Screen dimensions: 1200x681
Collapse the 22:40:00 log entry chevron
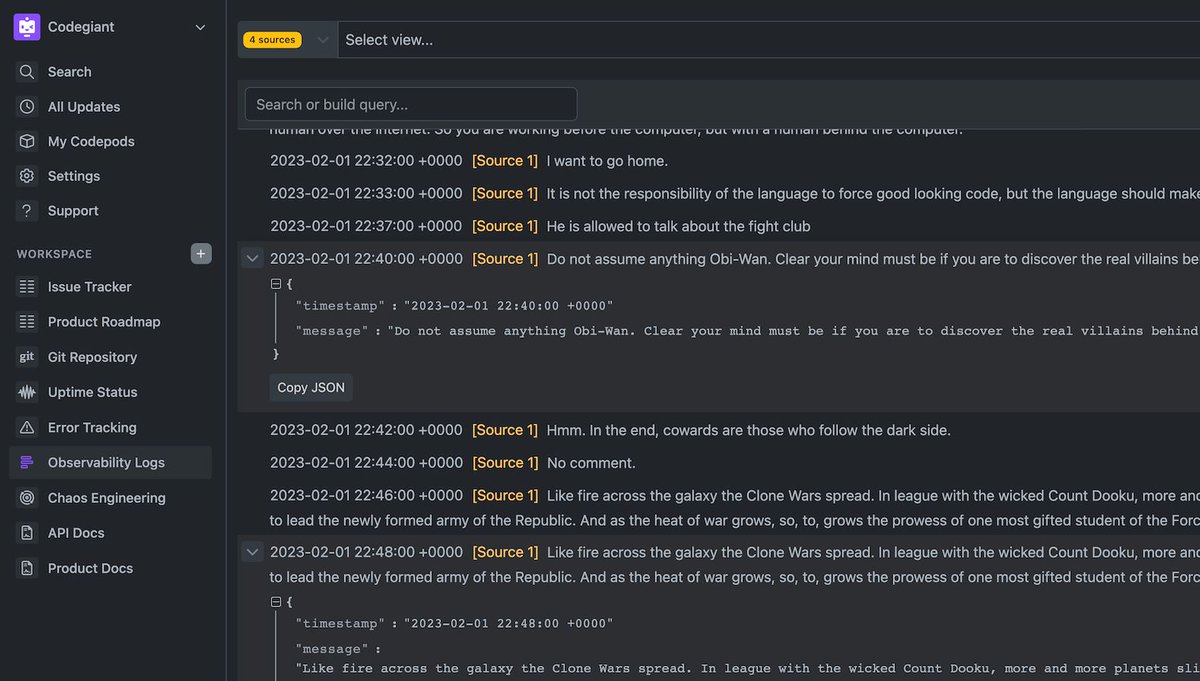coord(252,257)
